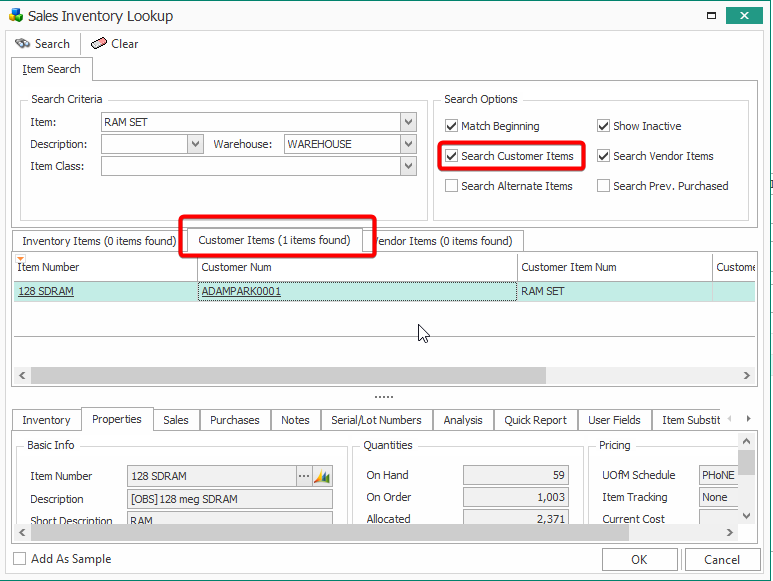Toggle the Match Beginning checkbox
Image resolution: width=773 pixels, height=581 pixels.
[x=452, y=126]
